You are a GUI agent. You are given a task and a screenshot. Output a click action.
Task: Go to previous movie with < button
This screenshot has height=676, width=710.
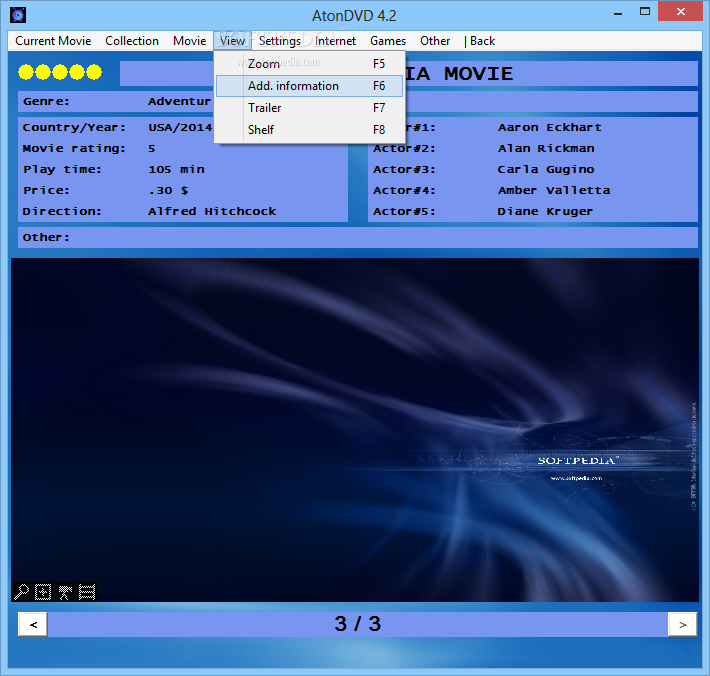(x=33, y=624)
